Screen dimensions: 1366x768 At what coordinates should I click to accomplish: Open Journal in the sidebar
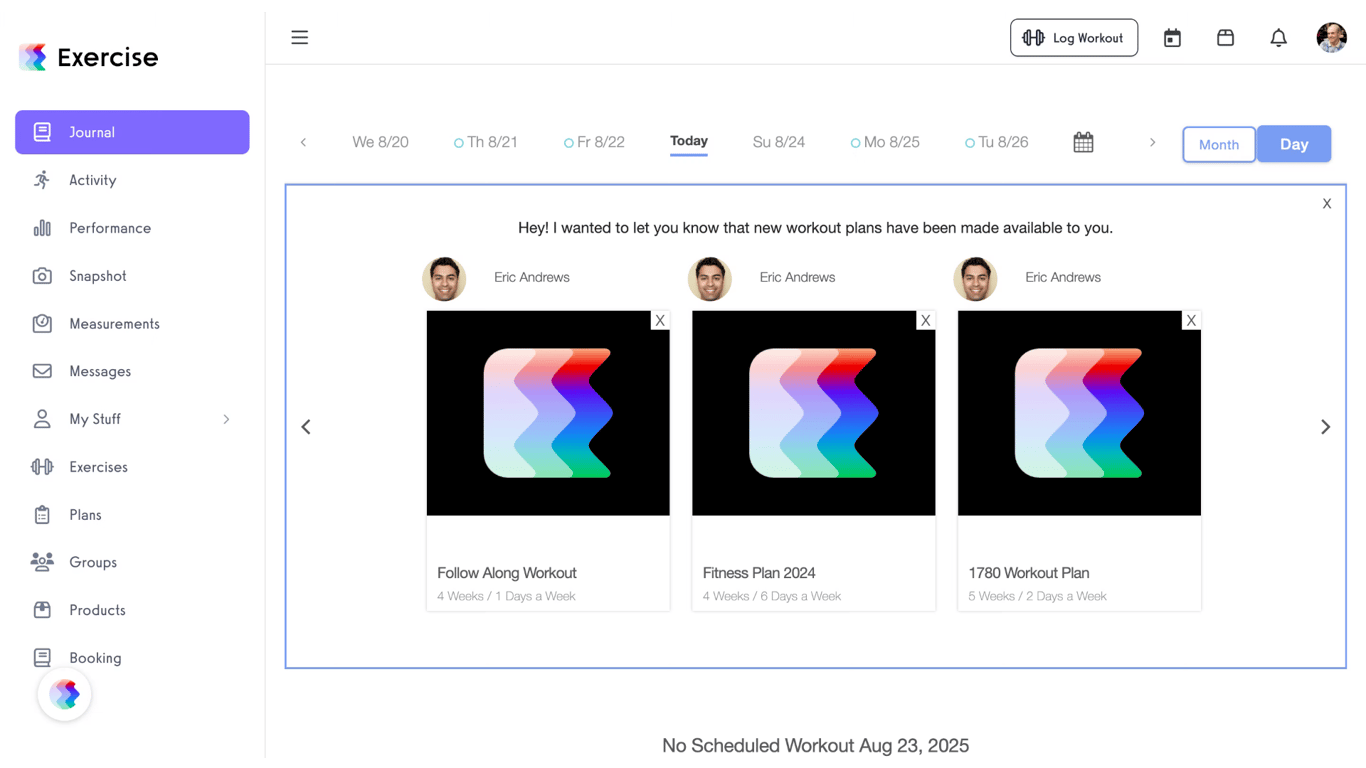pos(132,132)
